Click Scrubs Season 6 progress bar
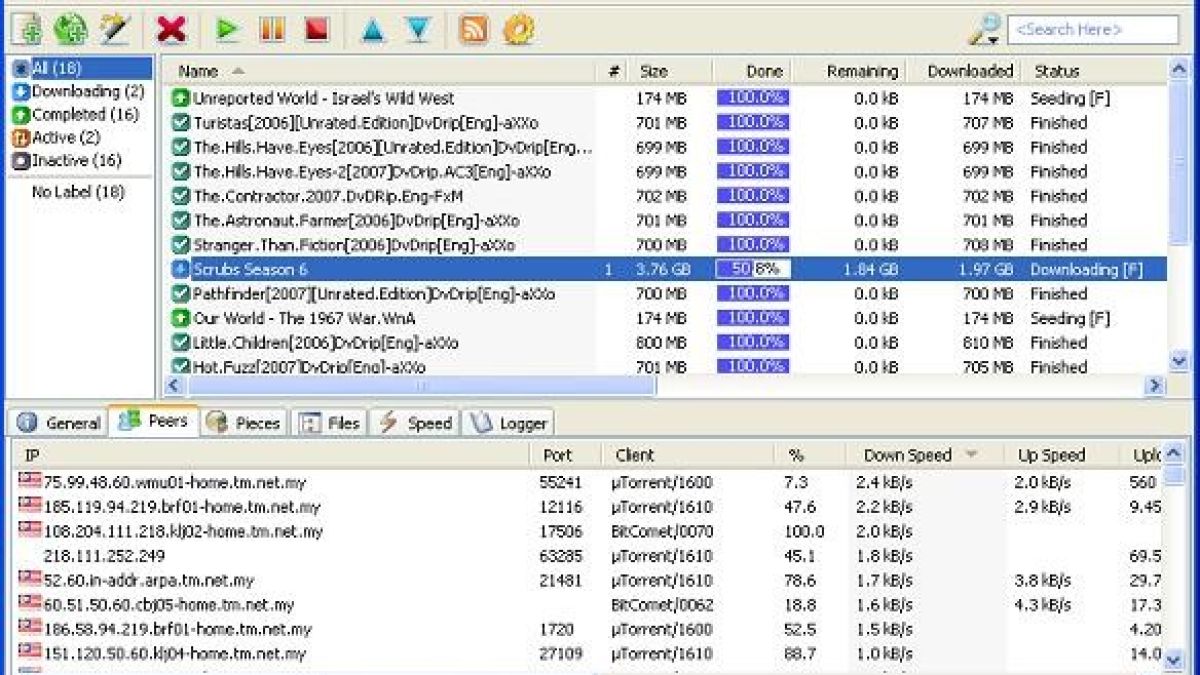 (x=753, y=269)
